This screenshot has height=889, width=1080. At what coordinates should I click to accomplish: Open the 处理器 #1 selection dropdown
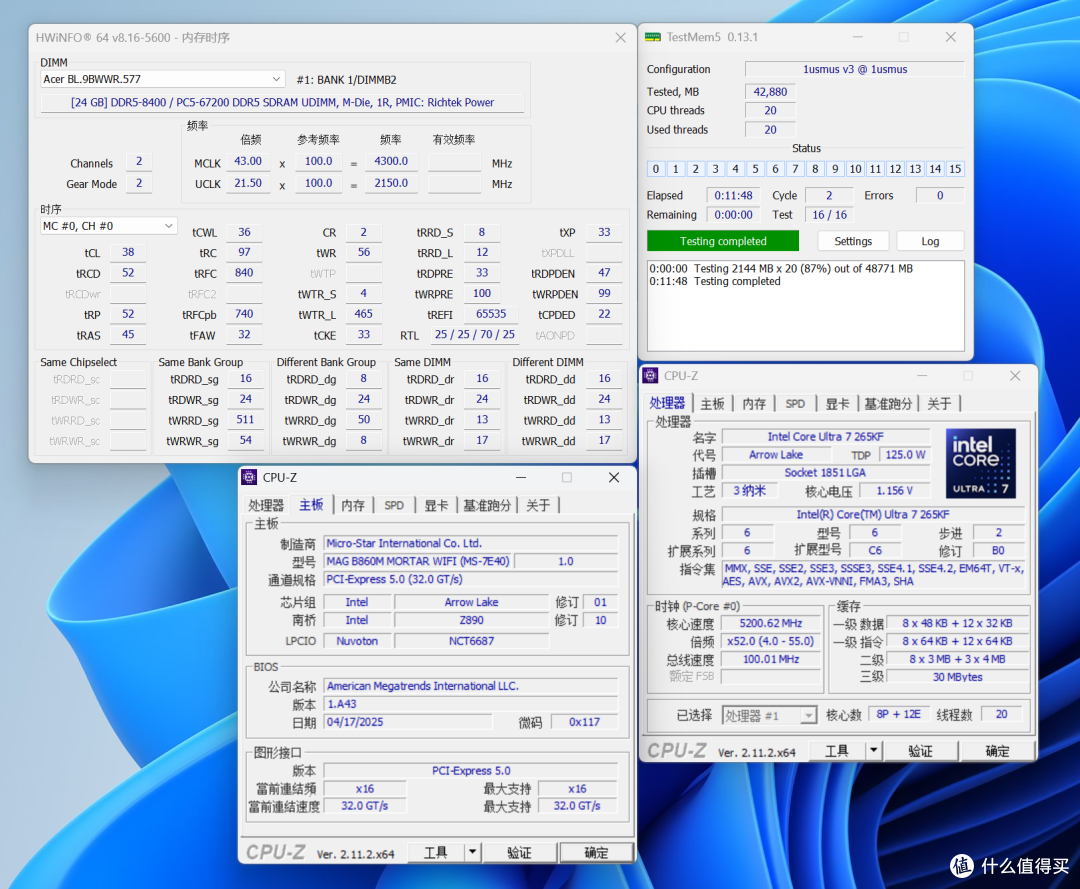click(x=808, y=715)
